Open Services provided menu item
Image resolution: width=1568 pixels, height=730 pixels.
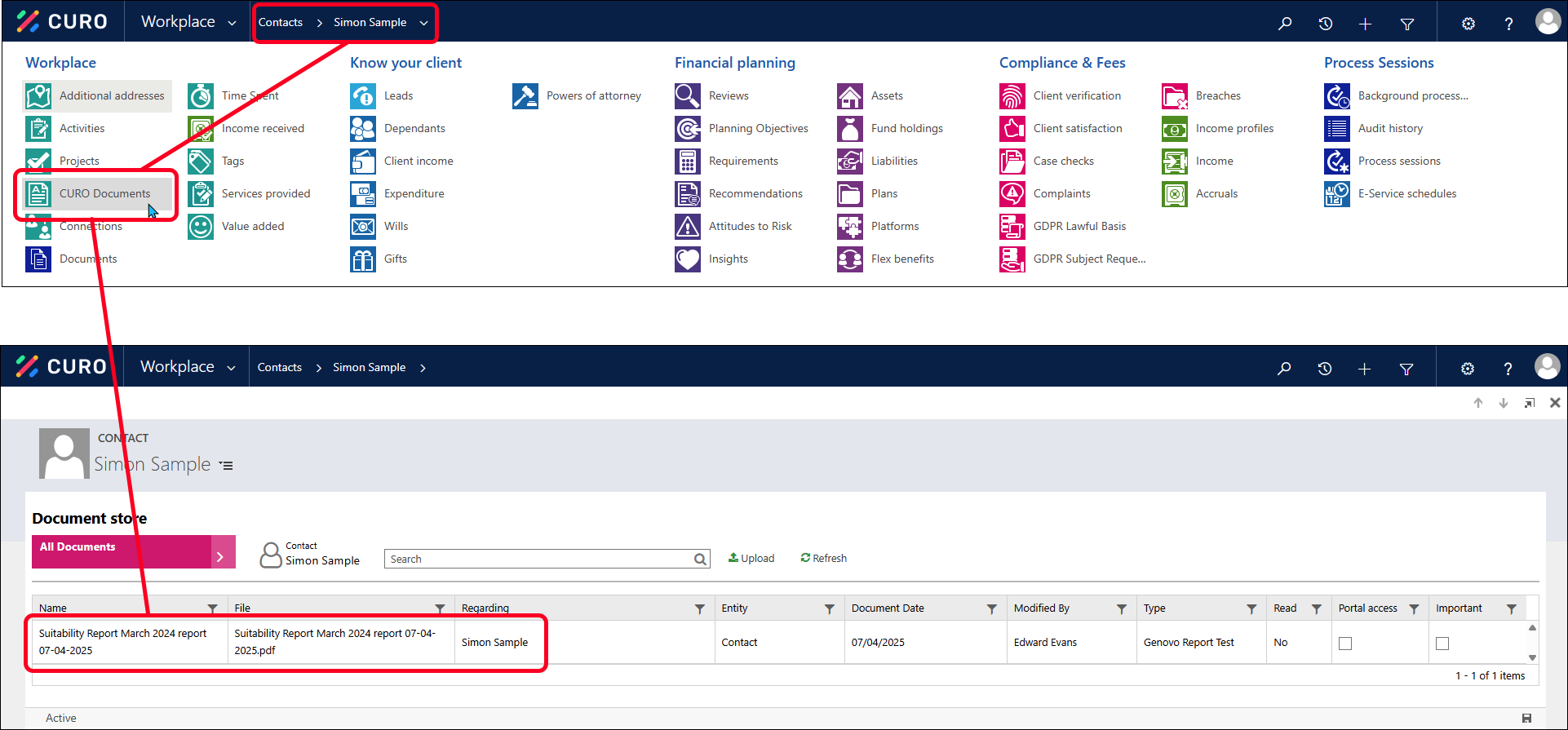(x=249, y=194)
